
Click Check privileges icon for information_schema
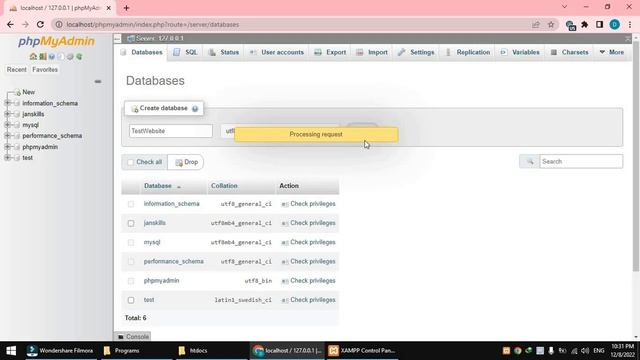(x=285, y=204)
